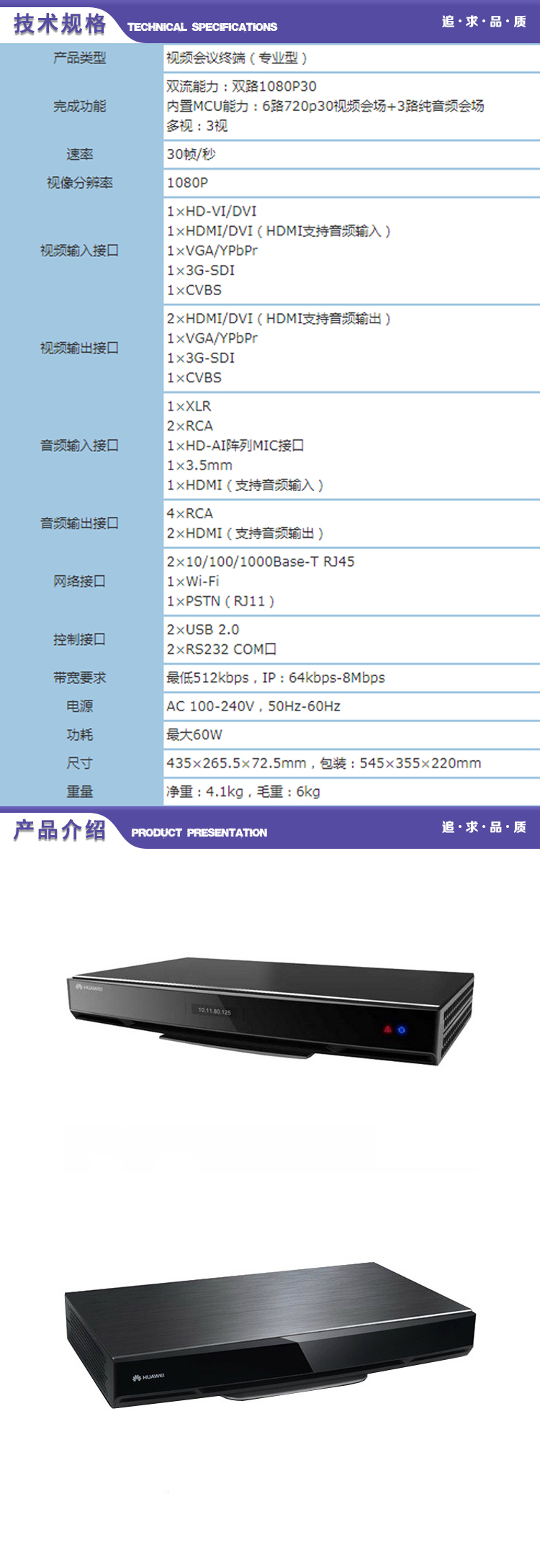
Task: Click the IP address display on device
Action: click(x=215, y=1011)
